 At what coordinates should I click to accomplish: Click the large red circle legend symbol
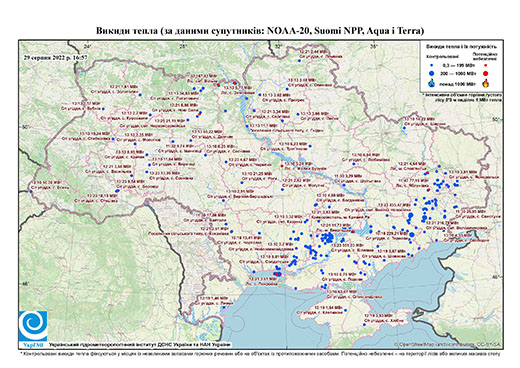click(485, 74)
